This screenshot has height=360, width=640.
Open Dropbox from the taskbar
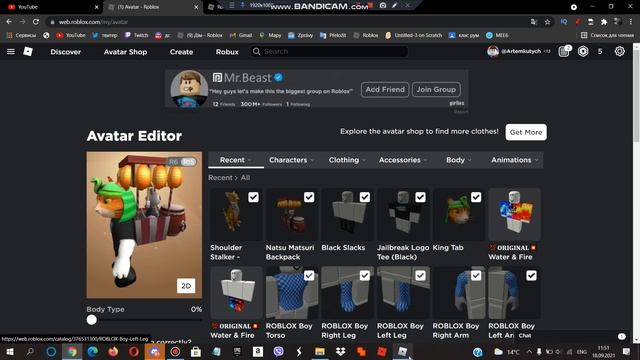click(x=340, y=351)
